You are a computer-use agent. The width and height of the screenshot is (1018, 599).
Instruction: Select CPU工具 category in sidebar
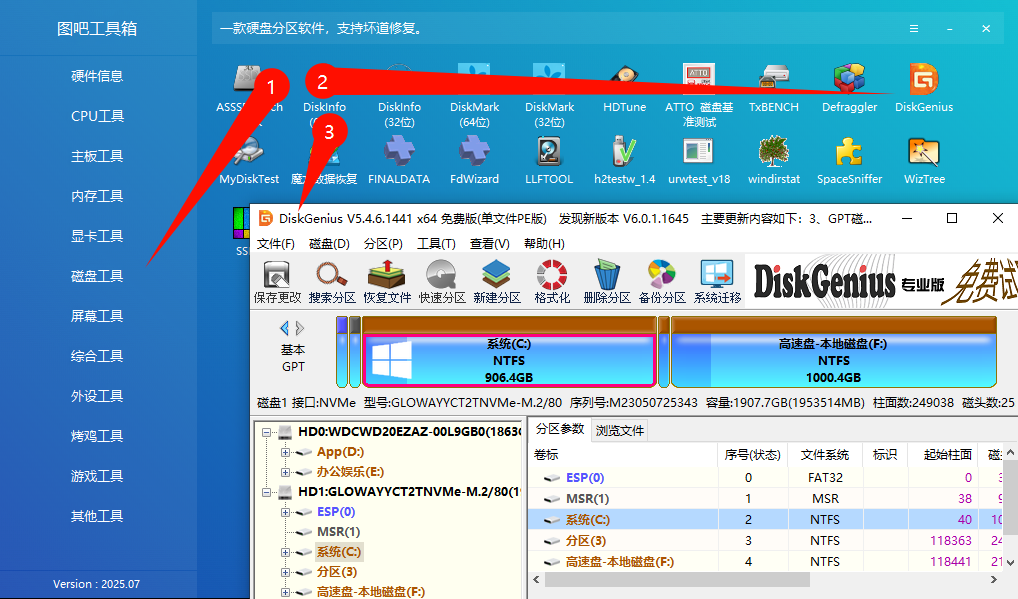coord(97,116)
